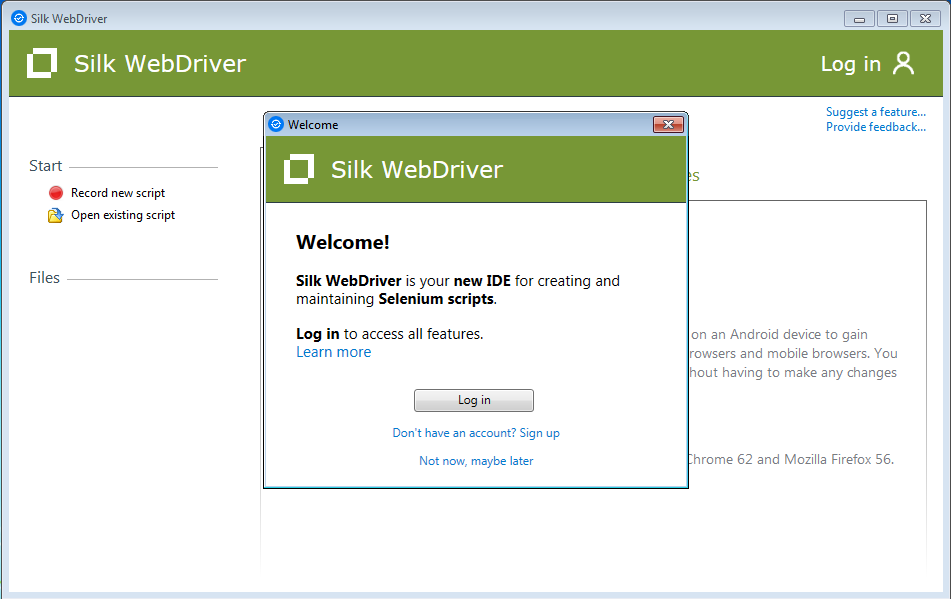
Task: Click the Chrome 62 and Mozilla Firefox 56 text
Action: click(x=790, y=460)
